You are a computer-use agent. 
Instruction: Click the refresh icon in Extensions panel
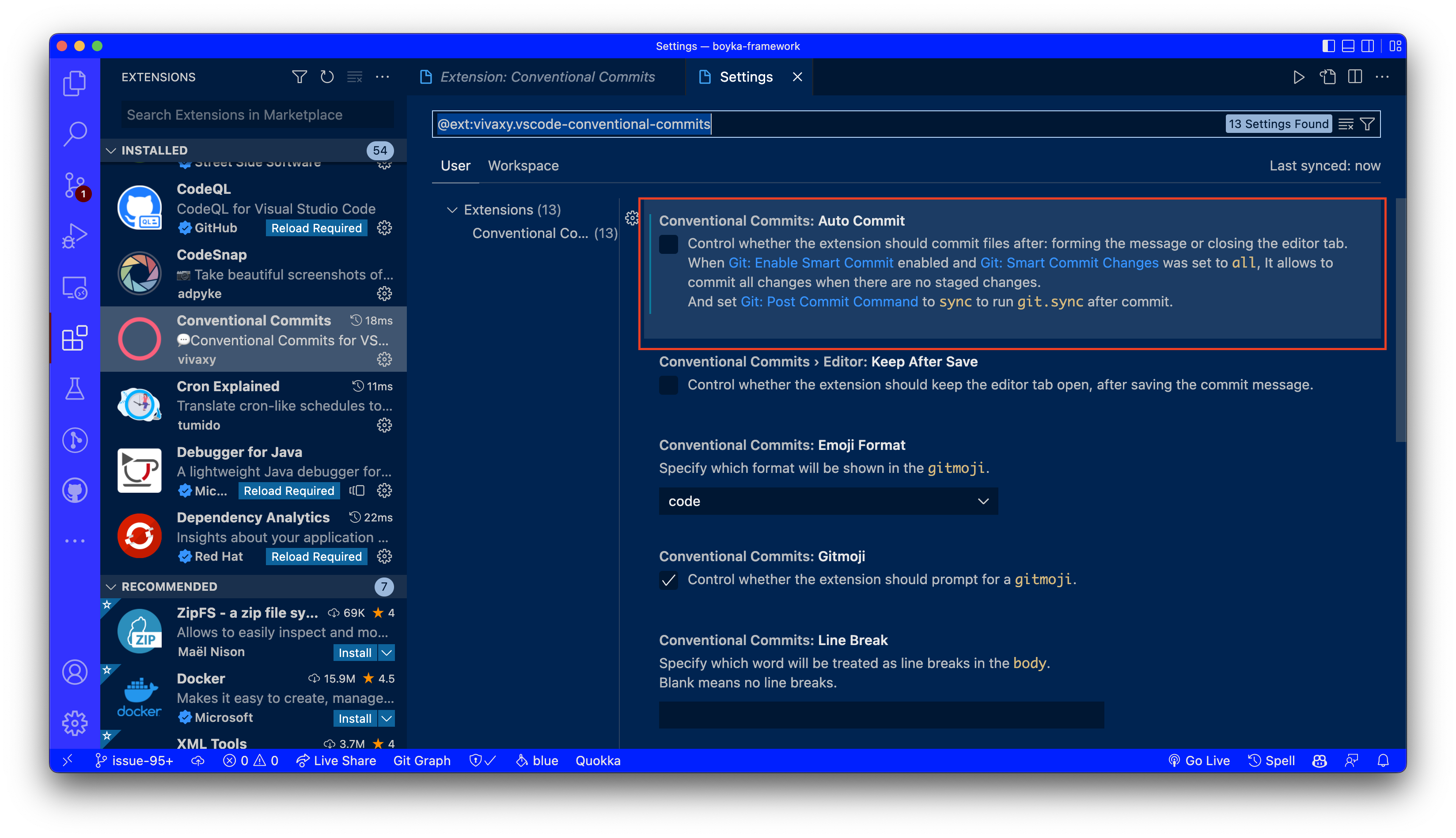(326, 76)
